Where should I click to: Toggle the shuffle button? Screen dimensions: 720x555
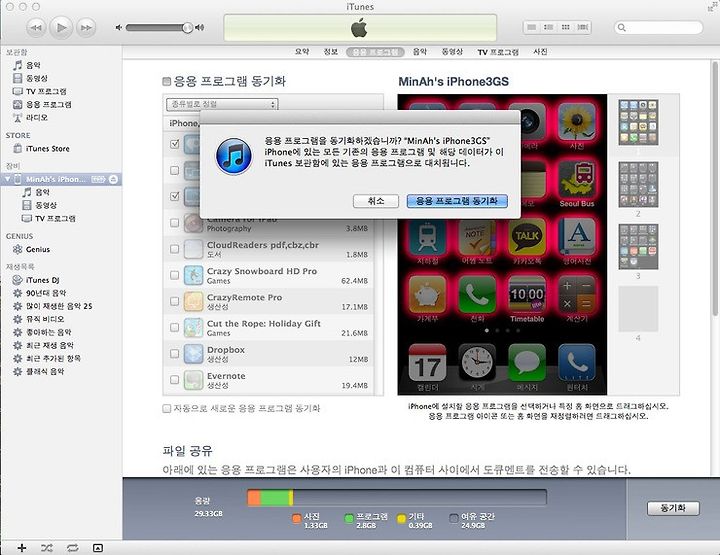click(x=46, y=548)
